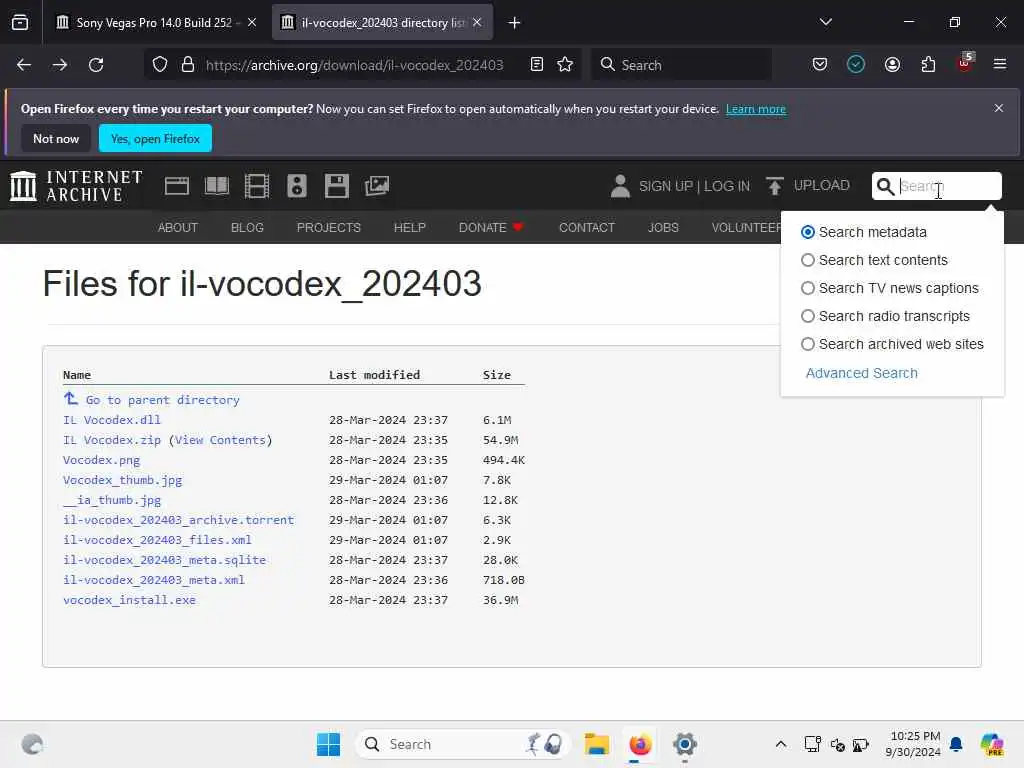Click the user avatar icon beside Sign Up
This screenshot has width=1024, height=768.
620,186
